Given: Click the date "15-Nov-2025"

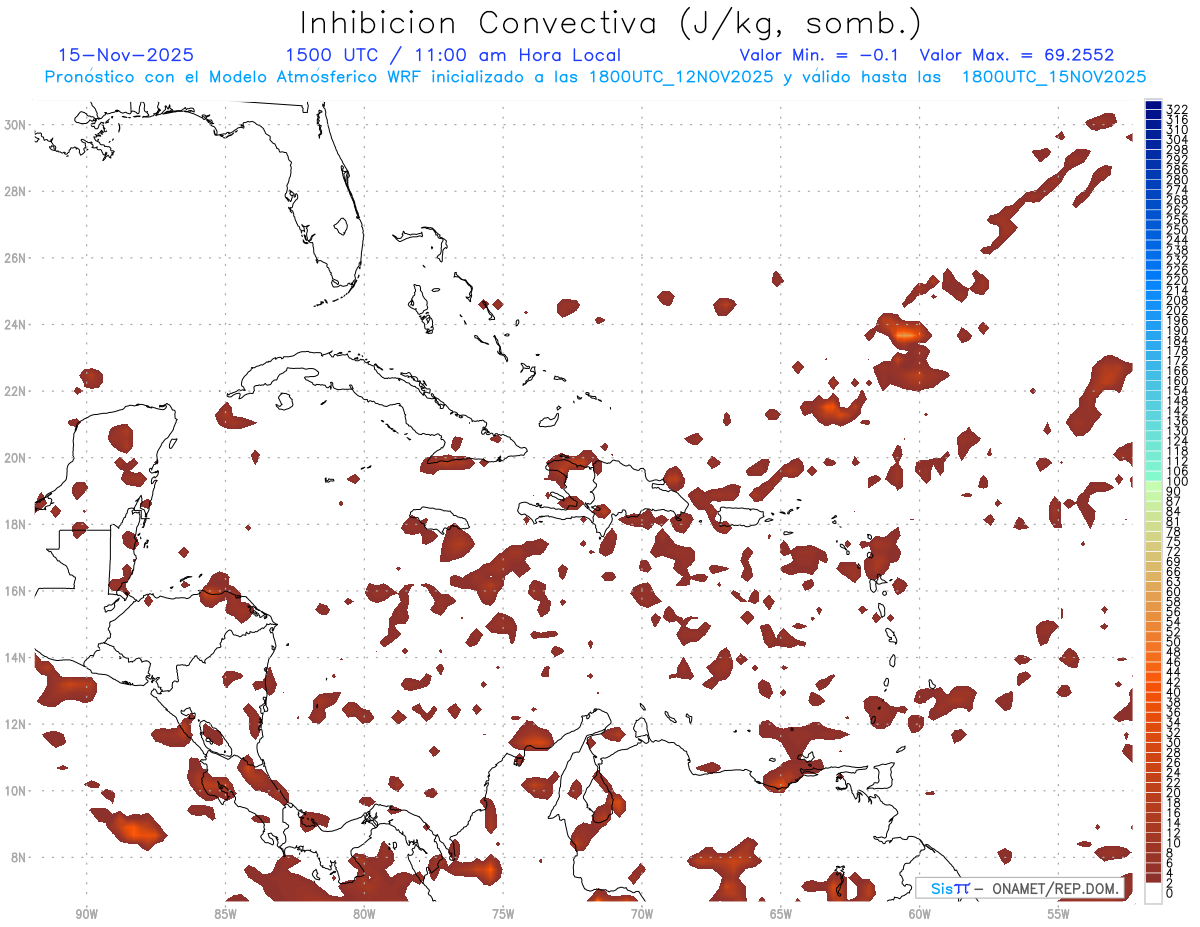Looking at the screenshot, I should coord(126,55).
